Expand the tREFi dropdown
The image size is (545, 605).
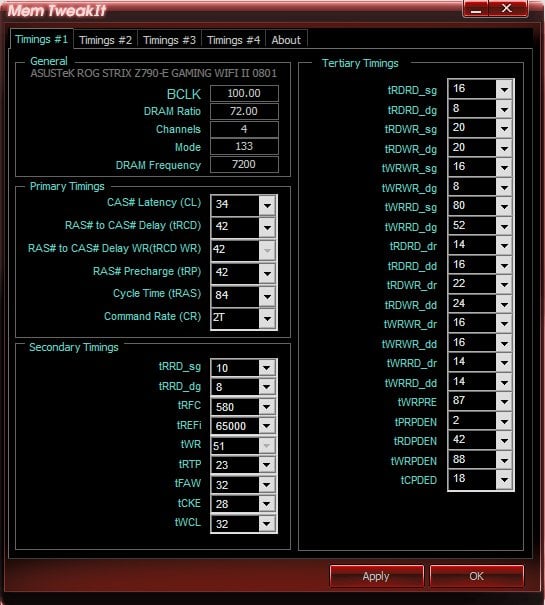[266, 426]
